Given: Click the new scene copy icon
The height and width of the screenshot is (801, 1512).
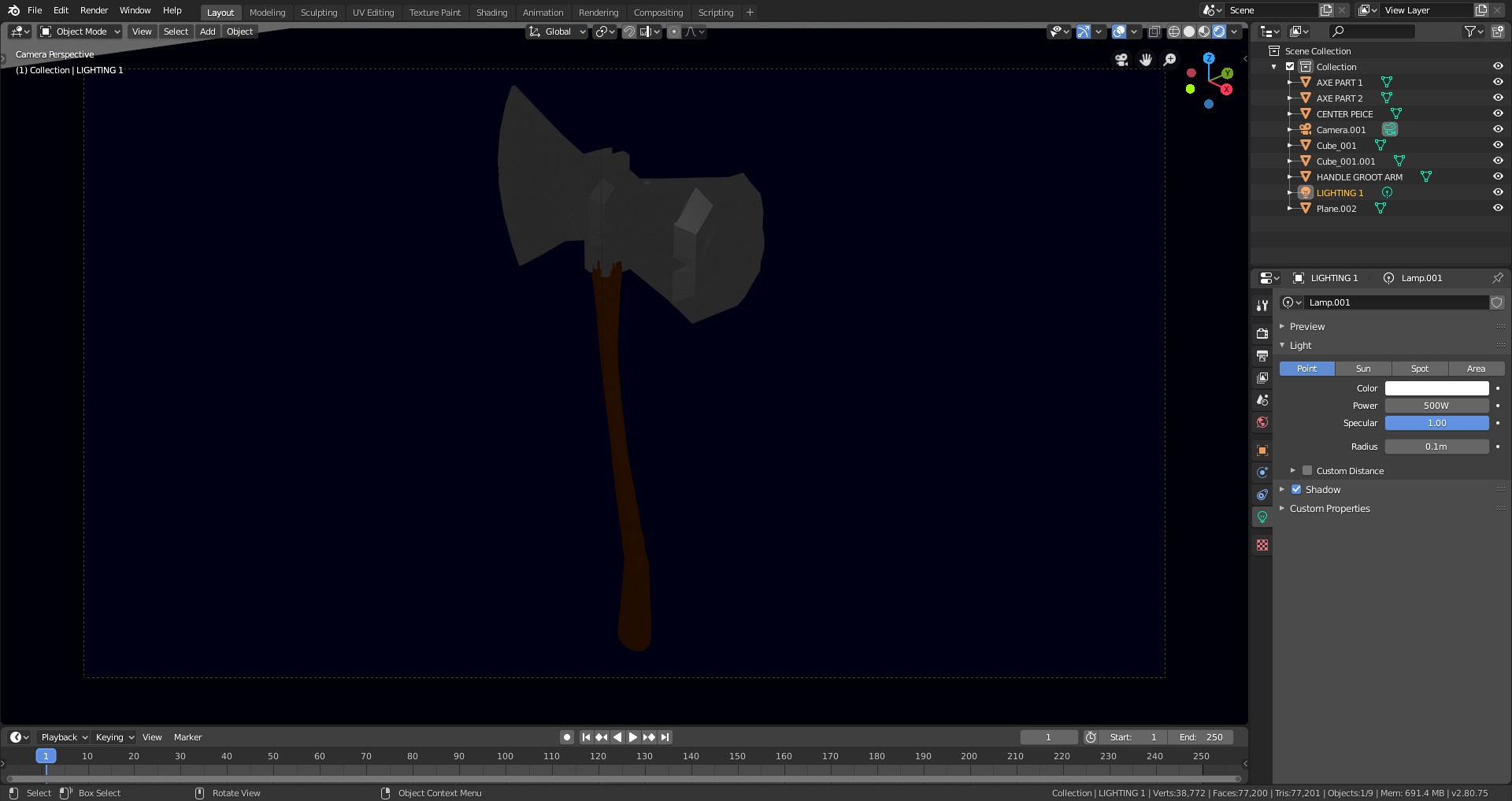Looking at the screenshot, I should coord(1326,10).
